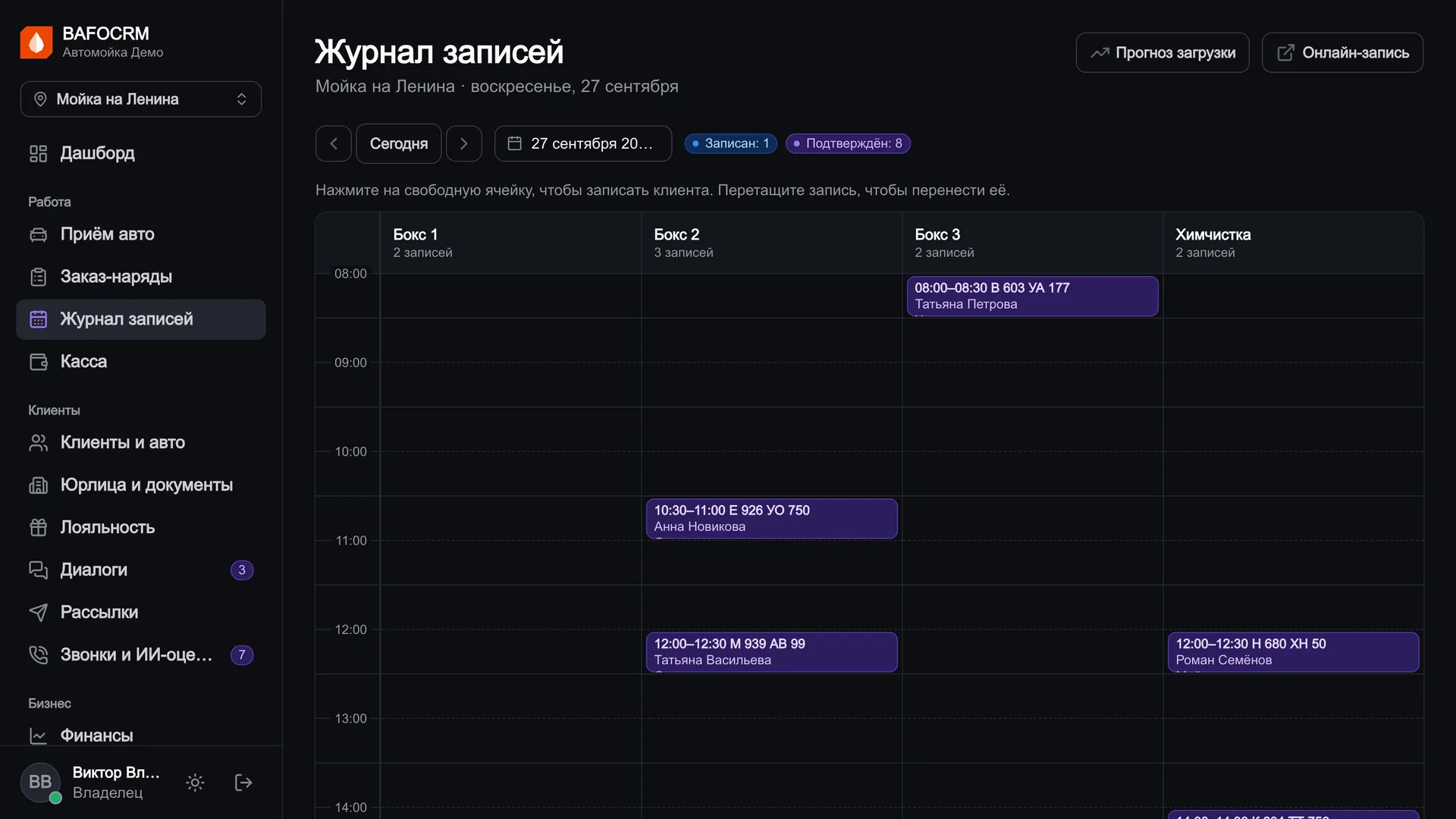Click the calendar icon in date picker
The height and width of the screenshot is (819, 1456).
[514, 144]
